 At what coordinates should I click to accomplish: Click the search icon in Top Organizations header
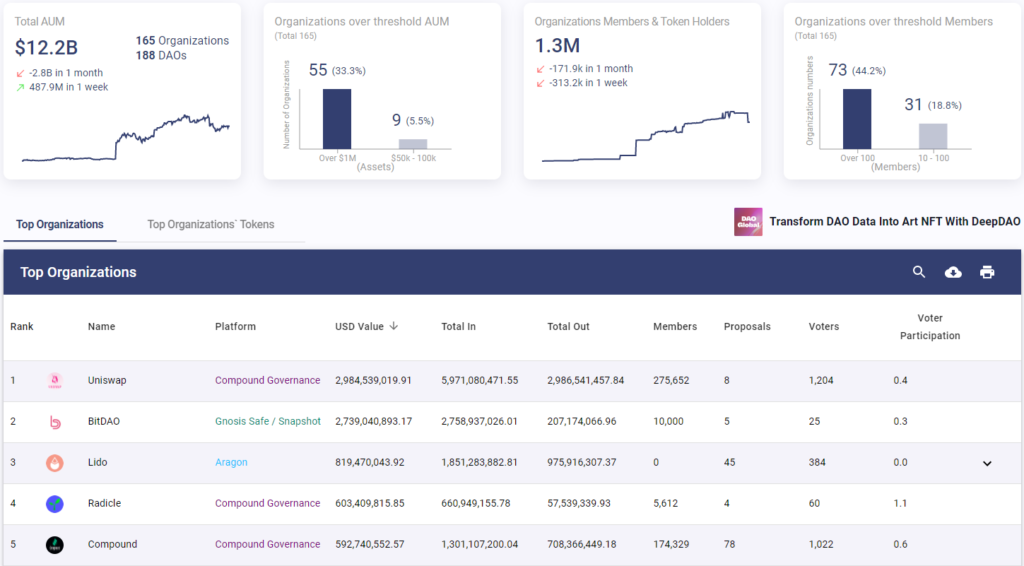[x=919, y=272]
